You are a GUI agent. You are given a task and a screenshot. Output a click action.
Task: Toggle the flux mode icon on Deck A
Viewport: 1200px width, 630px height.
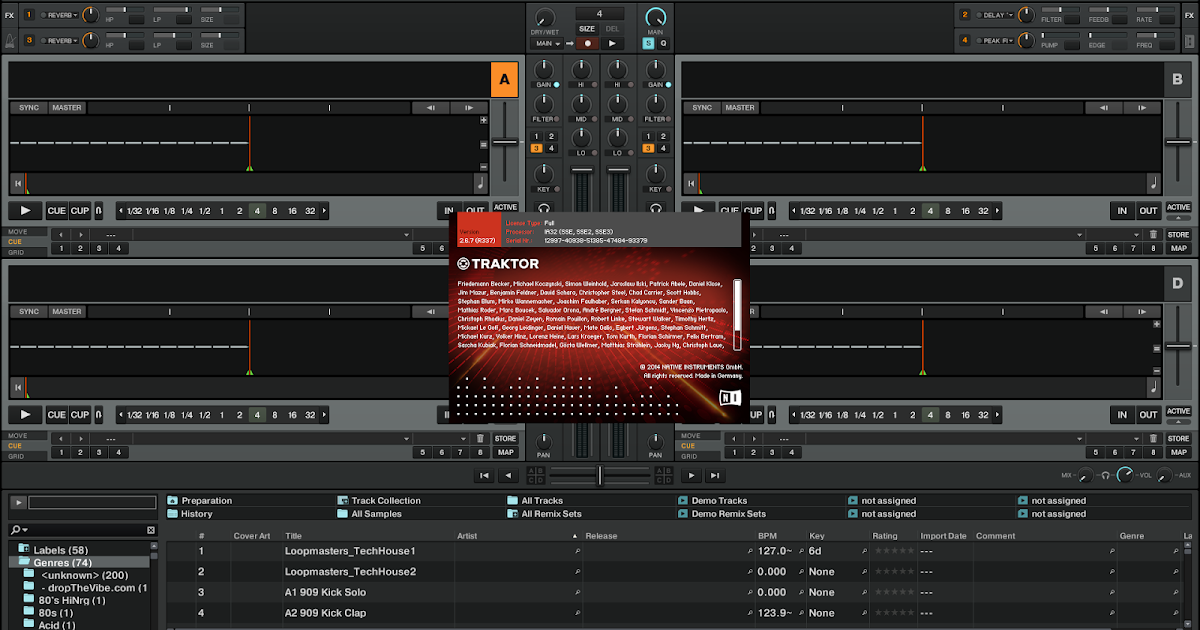[x=98, y=211]
